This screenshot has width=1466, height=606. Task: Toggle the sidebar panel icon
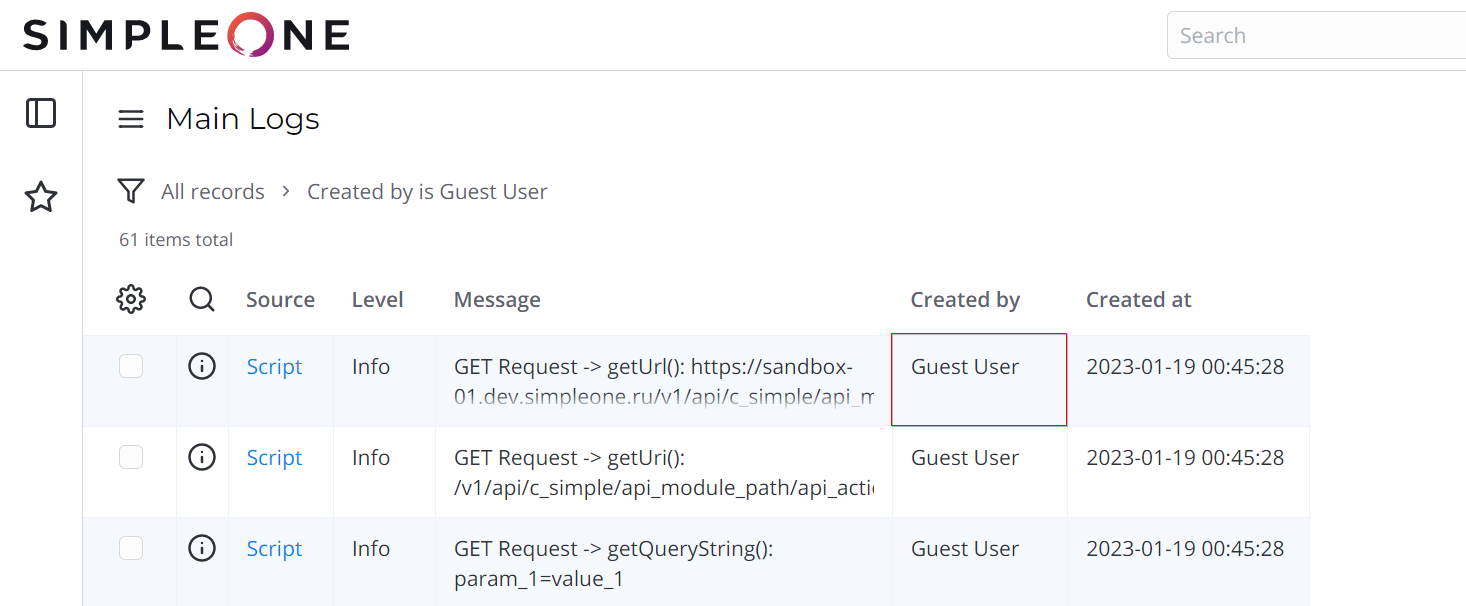tap(41, 113)
